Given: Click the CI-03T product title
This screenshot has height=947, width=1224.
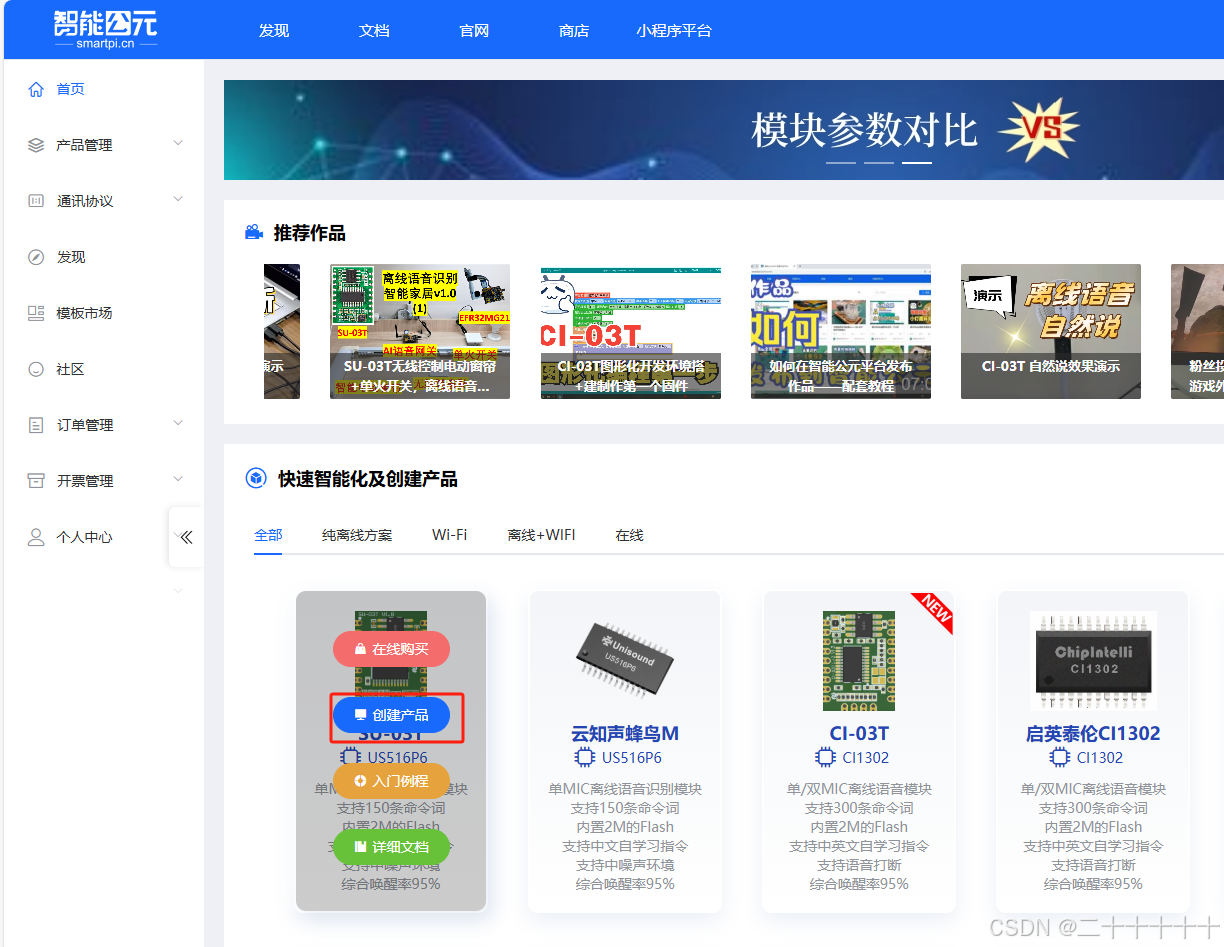Looking at the screenshot, I should click(859, 733).
